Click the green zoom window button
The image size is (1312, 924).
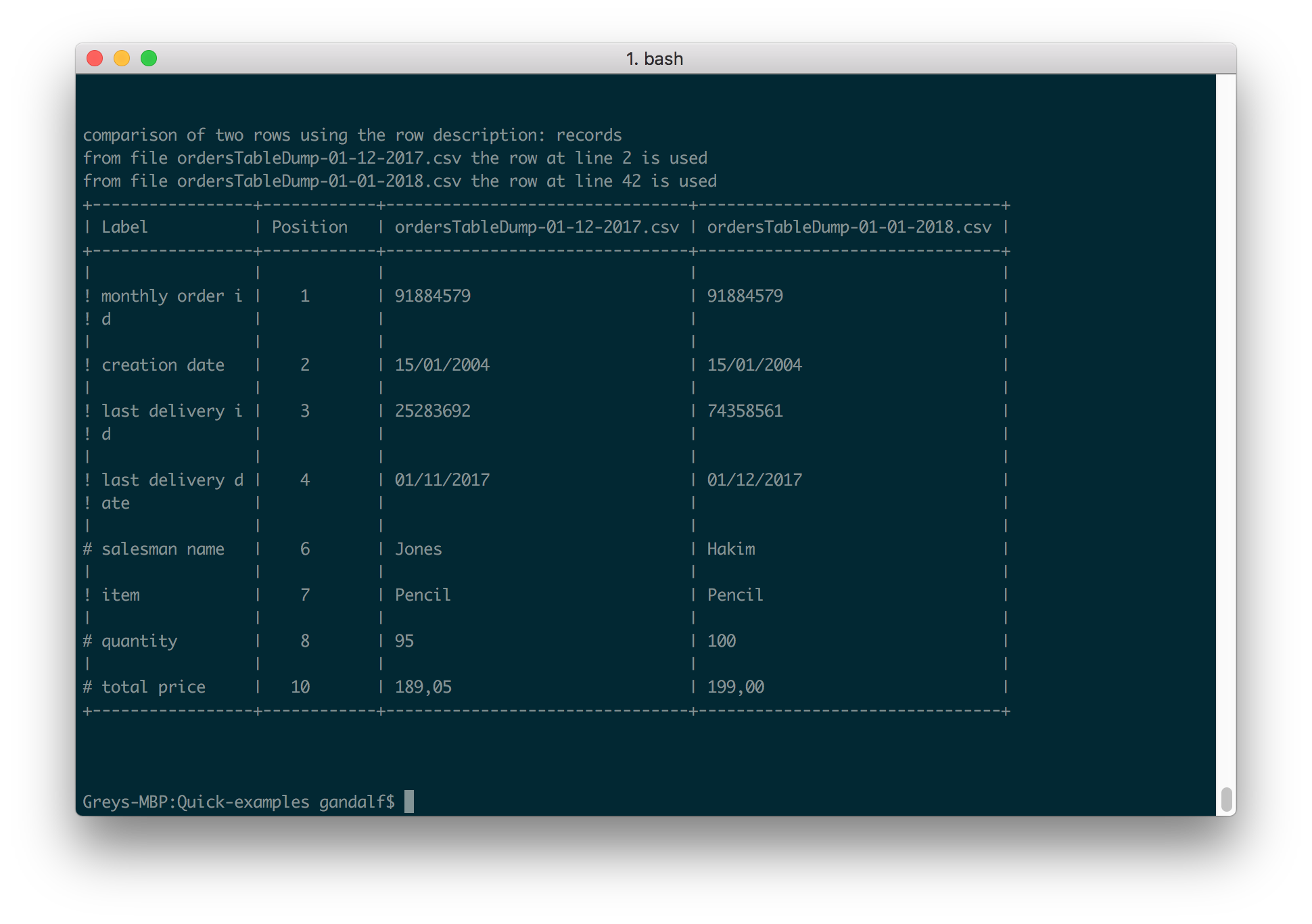(149, 59)
